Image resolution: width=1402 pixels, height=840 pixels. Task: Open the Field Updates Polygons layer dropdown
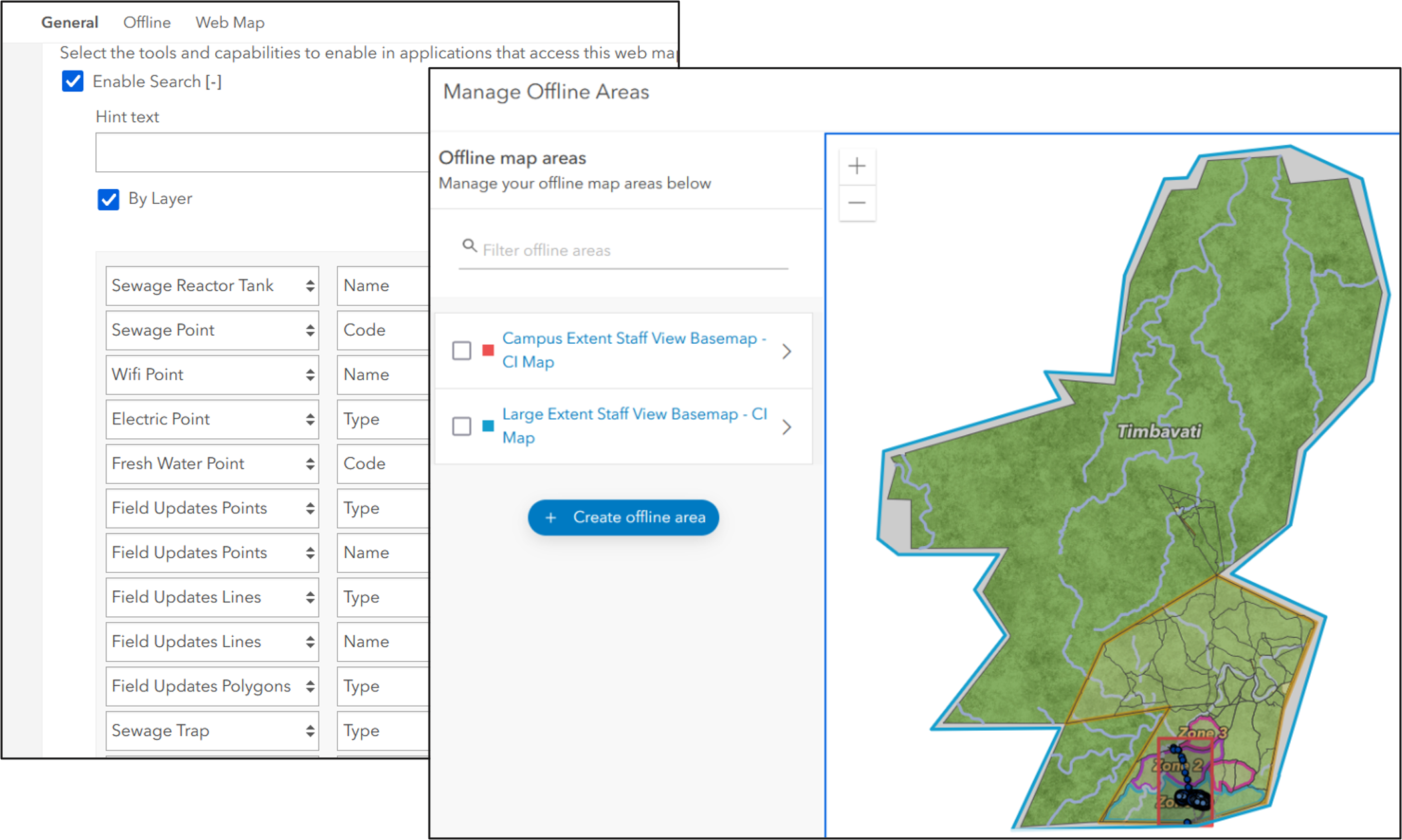212,686
